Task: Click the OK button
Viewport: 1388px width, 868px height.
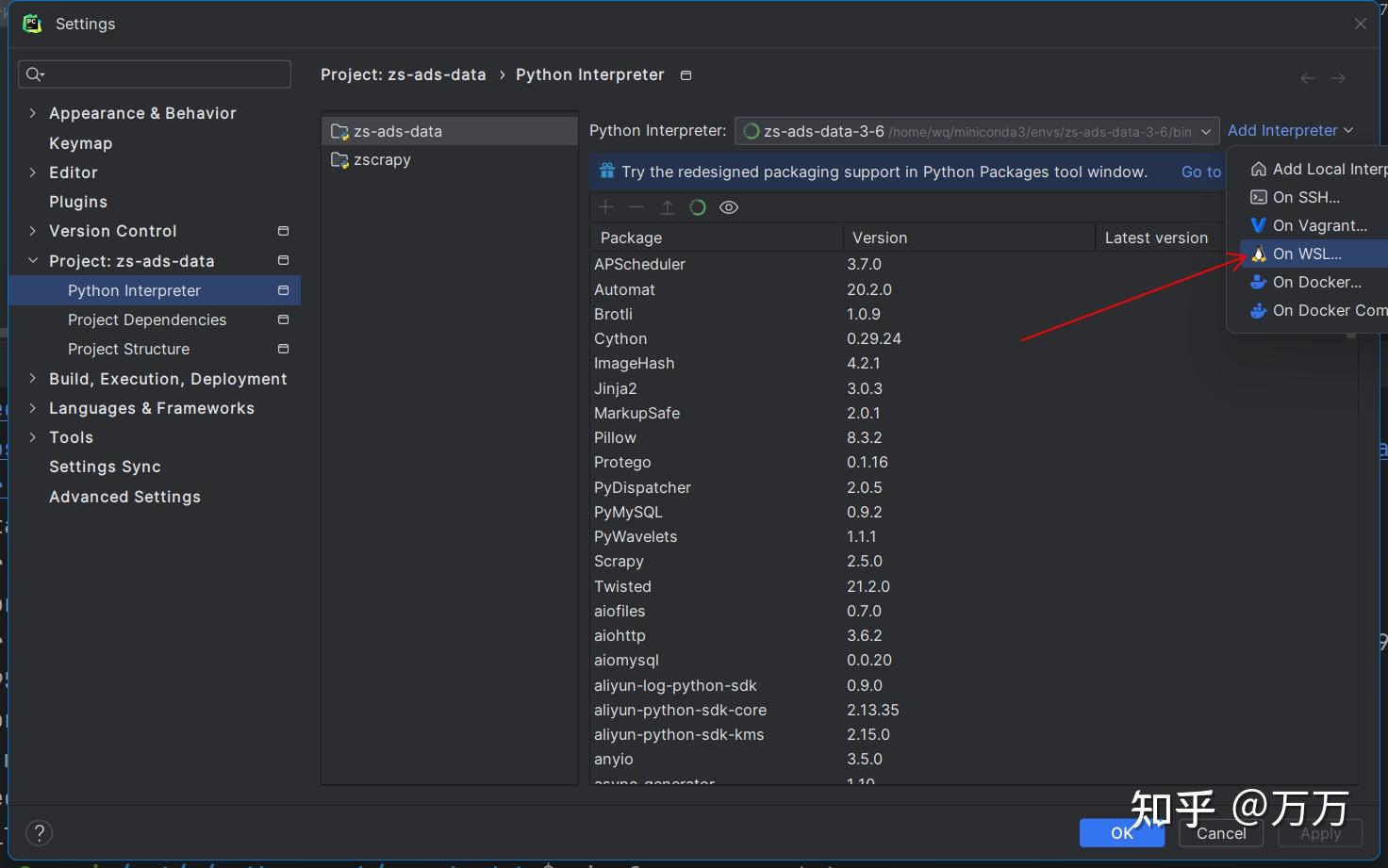Action: 1122,833
